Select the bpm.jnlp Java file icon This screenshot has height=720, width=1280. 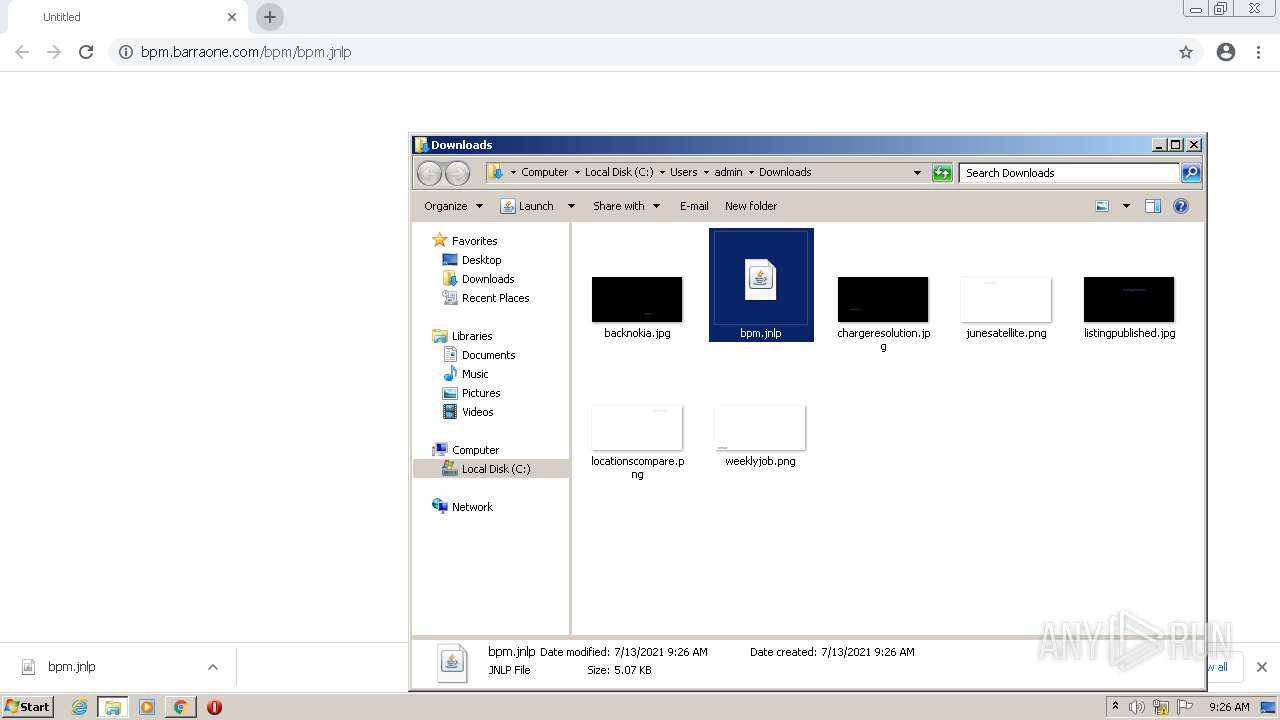(761, 278)
